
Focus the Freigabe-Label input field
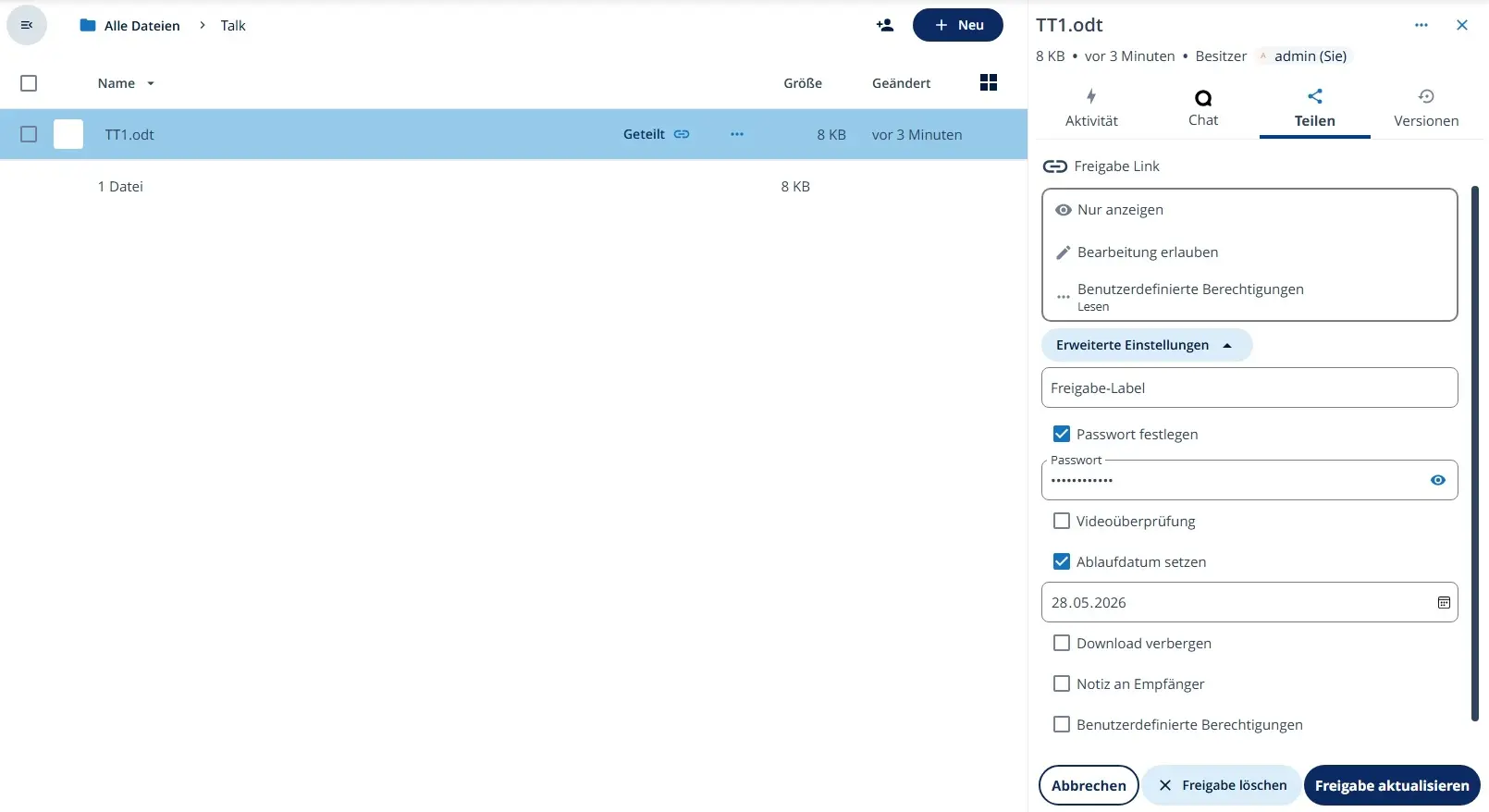coord(1249,388)
